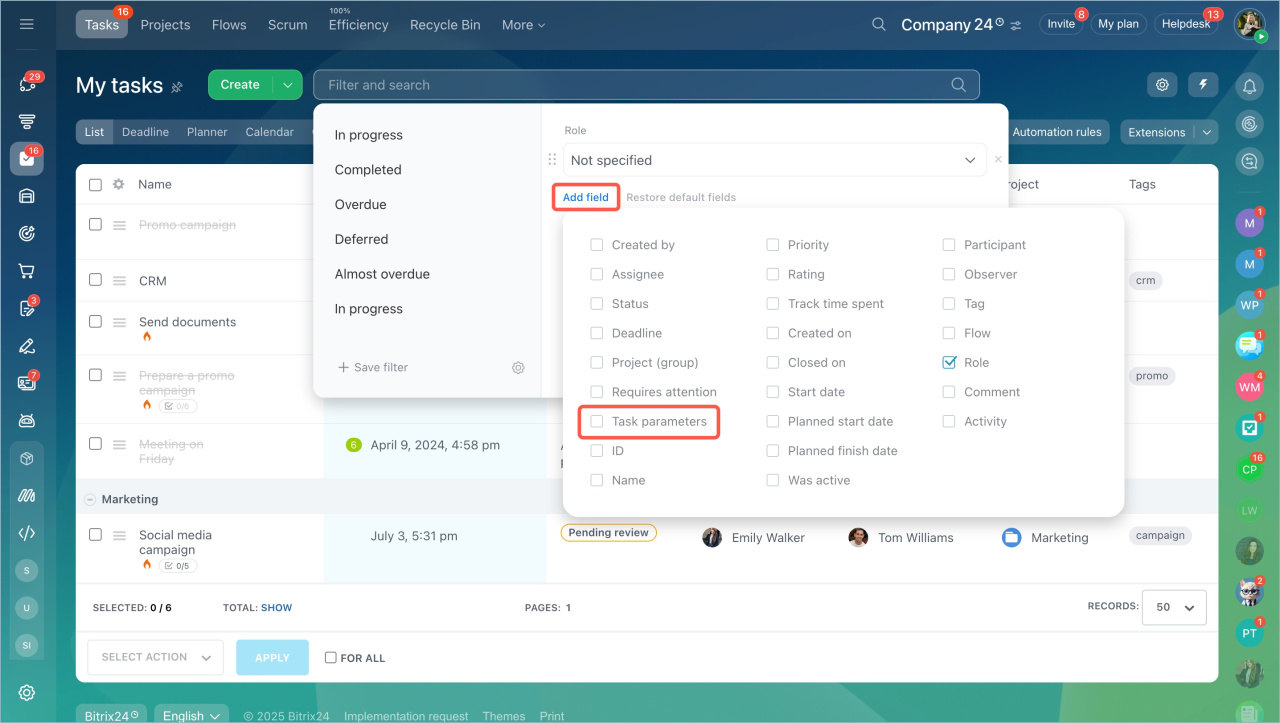Check the Planned finish date field
This screenshot has width=1280, height=723.
(773, 451)
